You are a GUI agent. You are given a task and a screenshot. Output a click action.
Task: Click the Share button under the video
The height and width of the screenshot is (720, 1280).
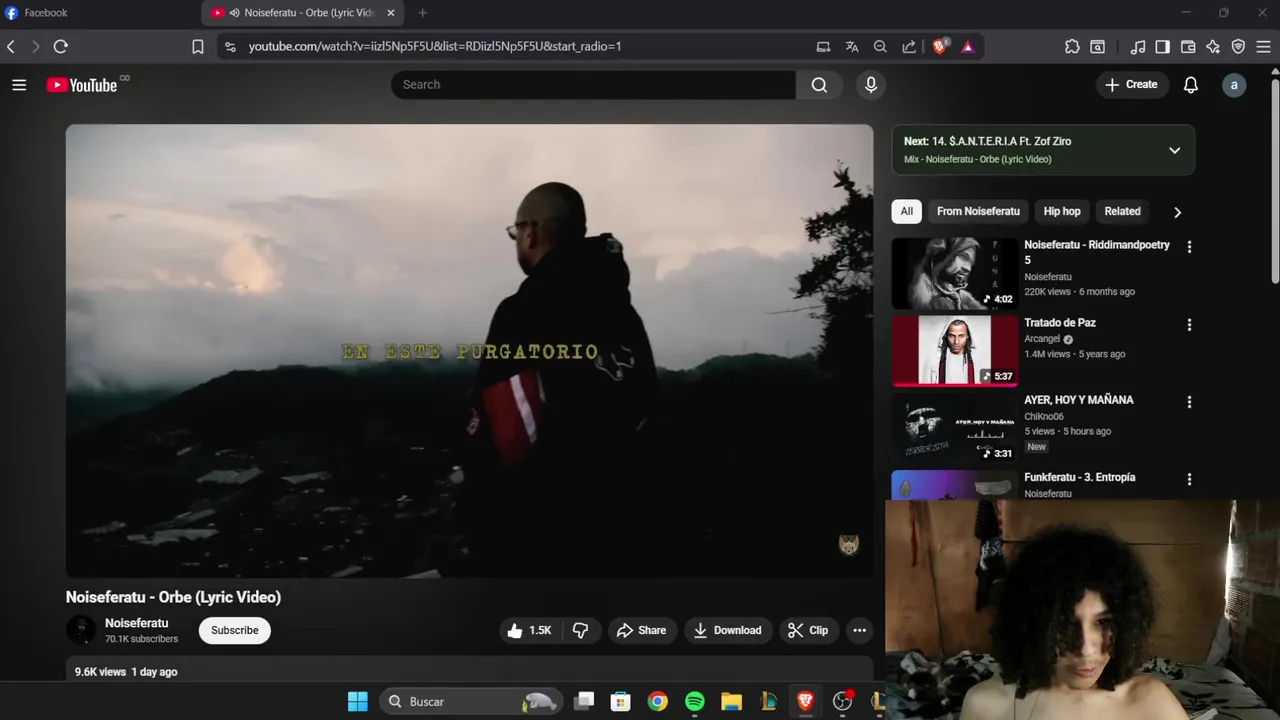click(641, 630)
